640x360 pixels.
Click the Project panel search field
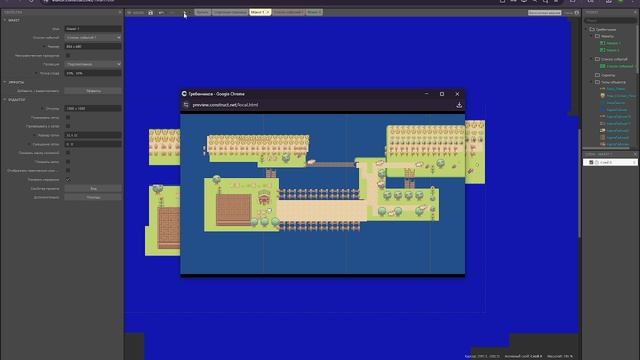(610, 20)
